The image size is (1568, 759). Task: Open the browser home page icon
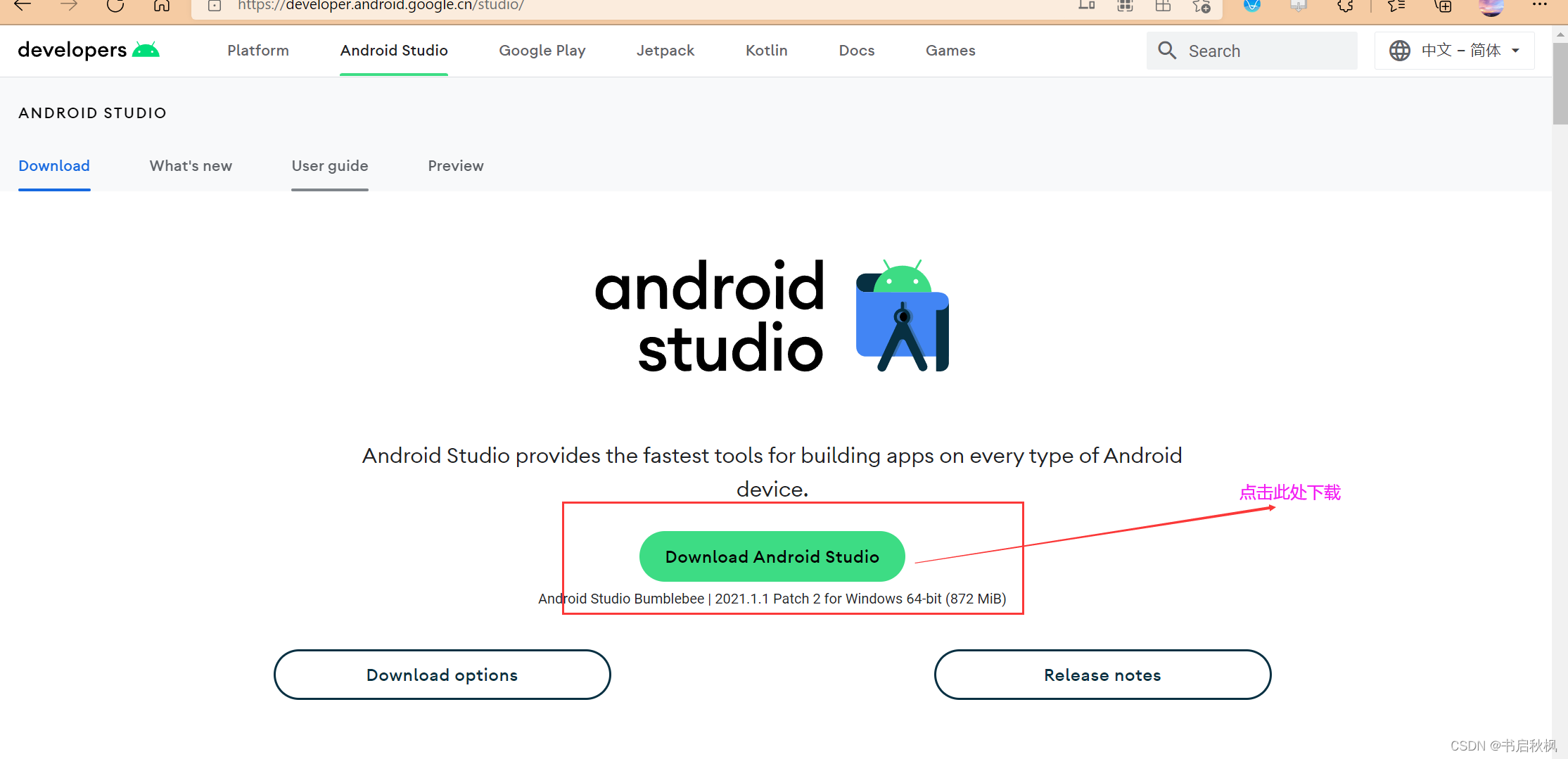(162, 6)
